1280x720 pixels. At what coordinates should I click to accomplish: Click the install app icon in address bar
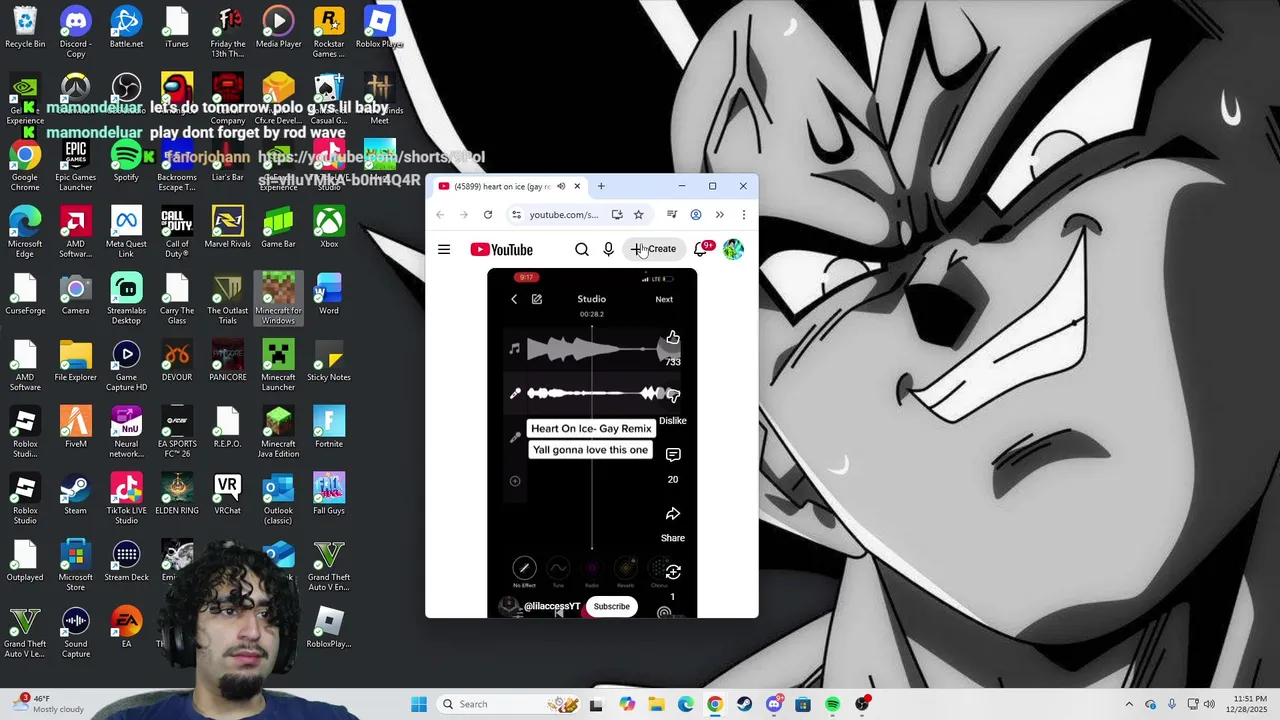[617, 214]
